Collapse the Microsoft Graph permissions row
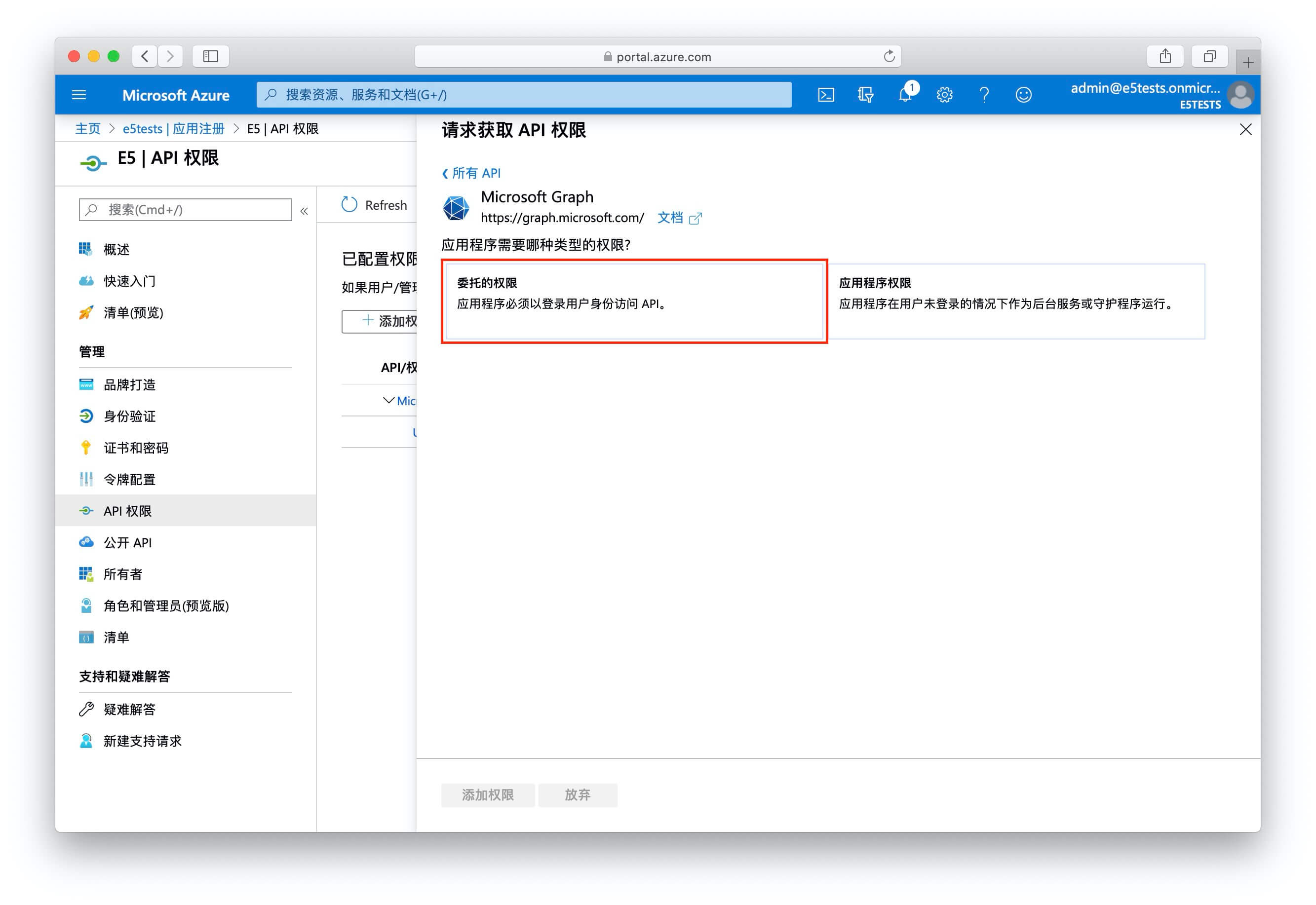Screen dimensions: 1316x905 coord(388,400)
